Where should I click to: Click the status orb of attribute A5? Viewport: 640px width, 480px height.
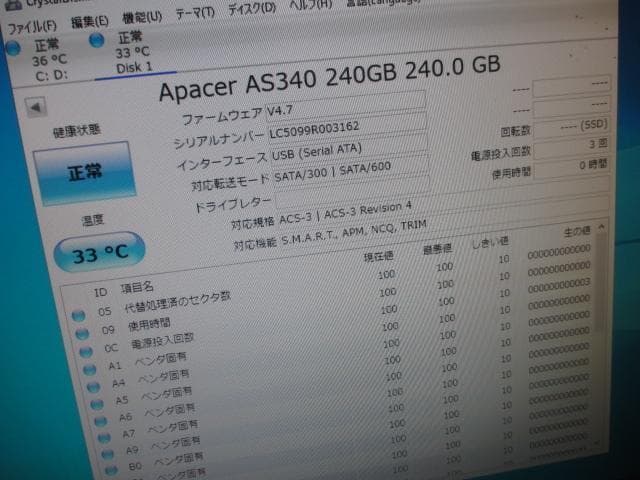tap(97, 404)
